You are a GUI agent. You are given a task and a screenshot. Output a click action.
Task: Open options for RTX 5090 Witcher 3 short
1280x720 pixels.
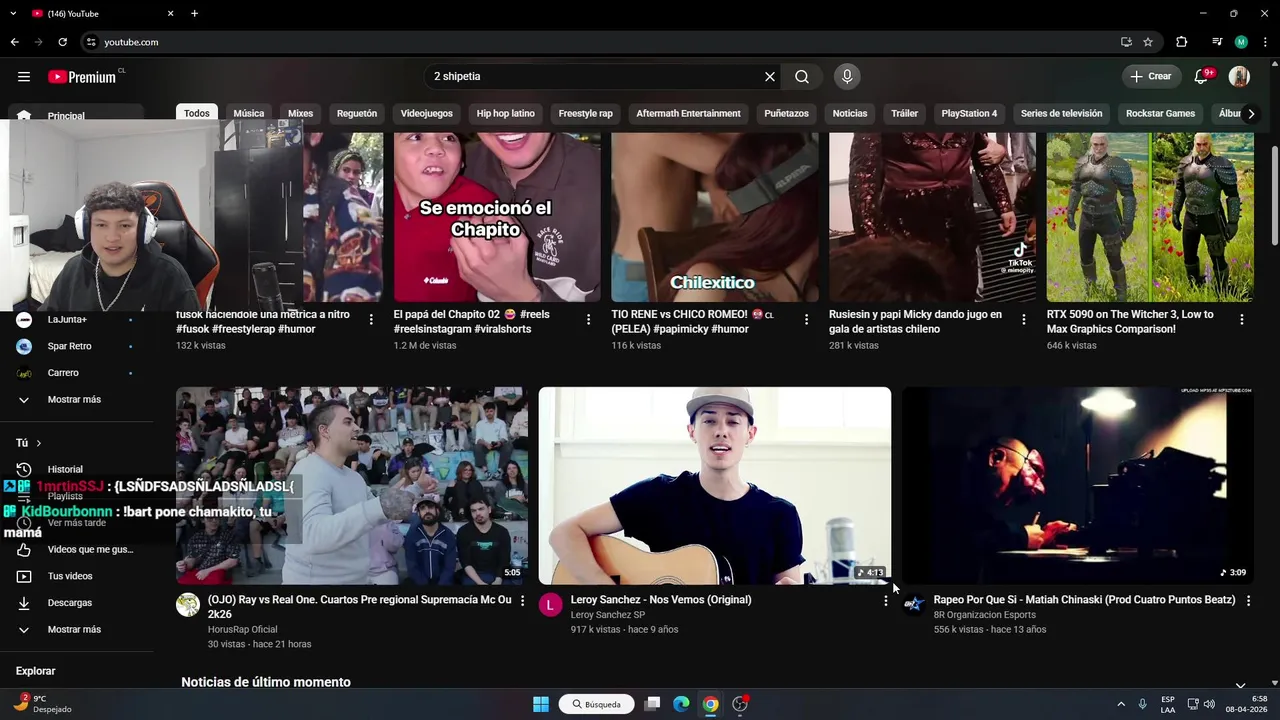pos(1241,320)
